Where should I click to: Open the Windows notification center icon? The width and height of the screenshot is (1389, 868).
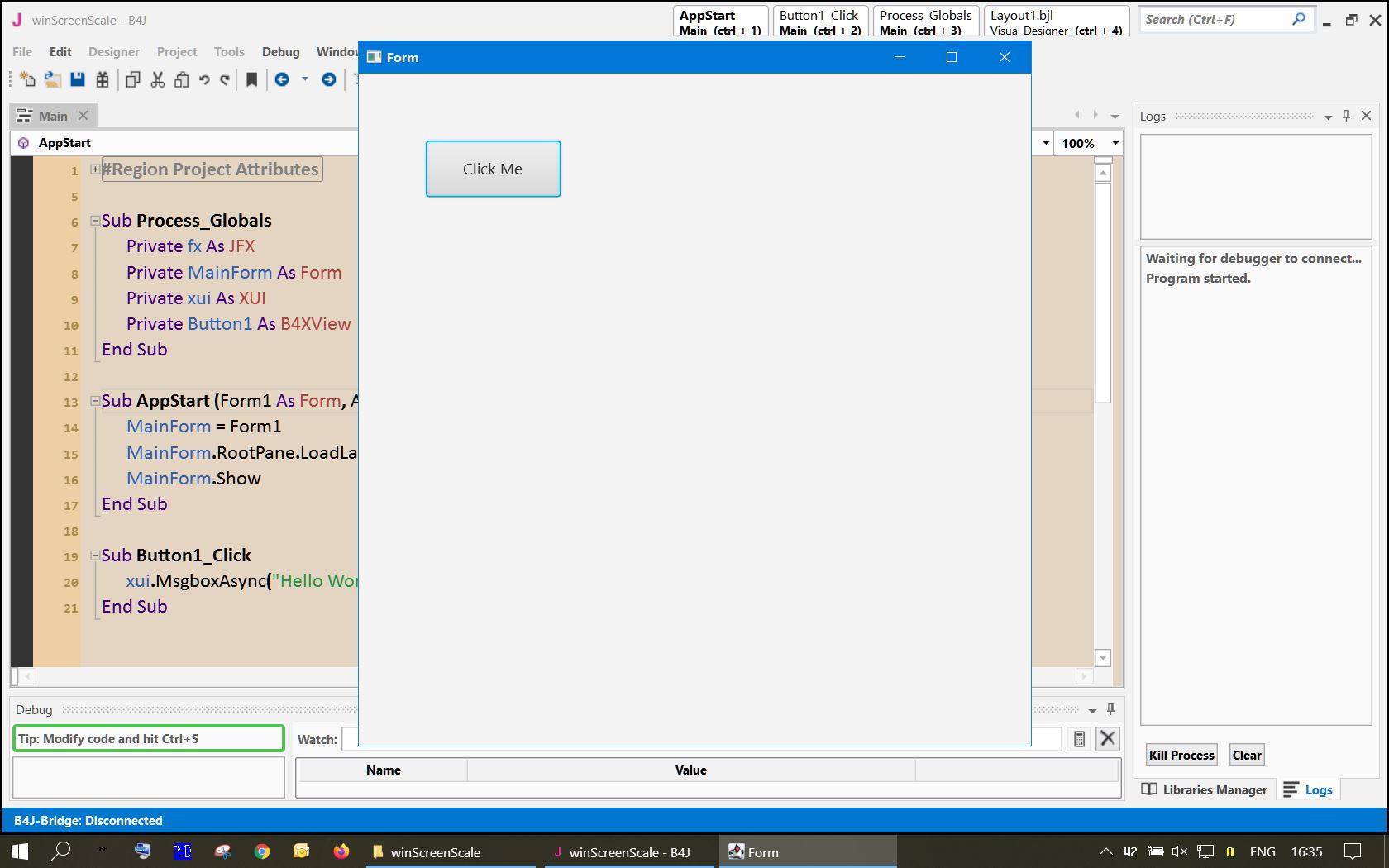pyautogui.click(x=1353, y=851)
